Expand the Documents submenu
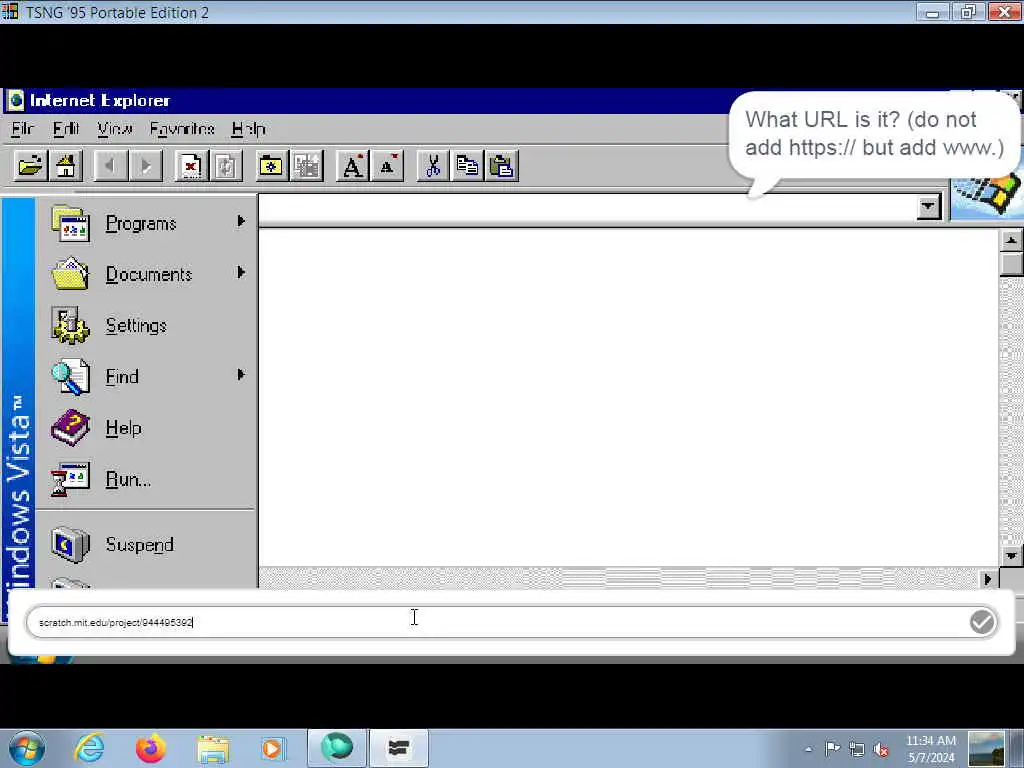Image resolution: width=1024 pixels, height=768 pixels. pos(148,274)
